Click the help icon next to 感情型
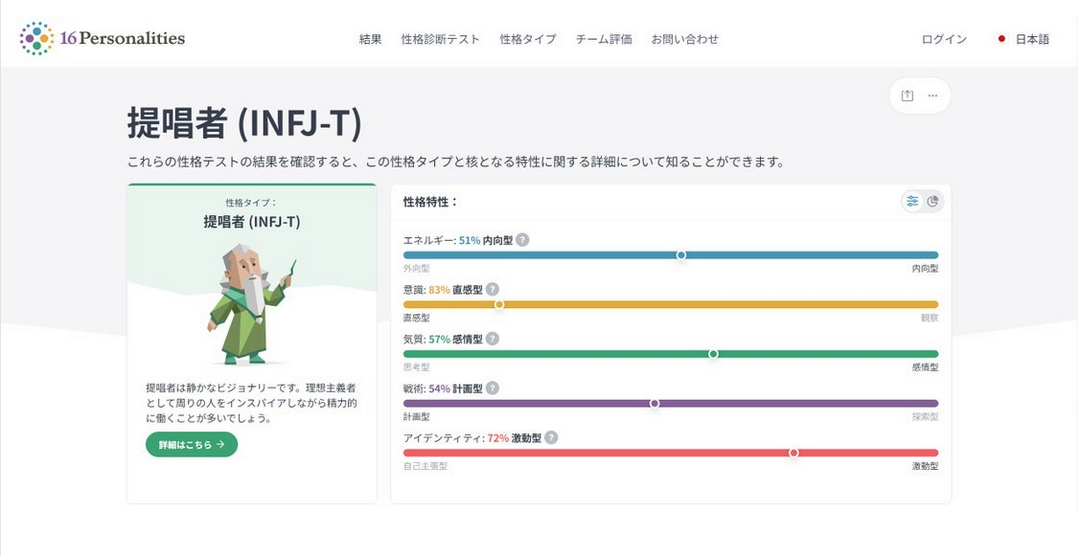Screen dimensions: 1078x556 [x=492, y=339]
